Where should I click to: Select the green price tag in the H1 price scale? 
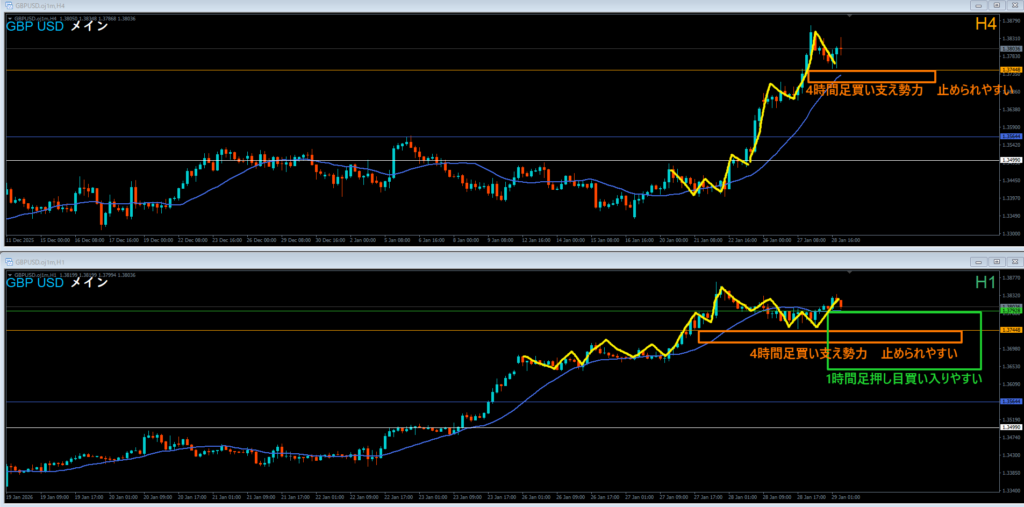pos(1010,311)
